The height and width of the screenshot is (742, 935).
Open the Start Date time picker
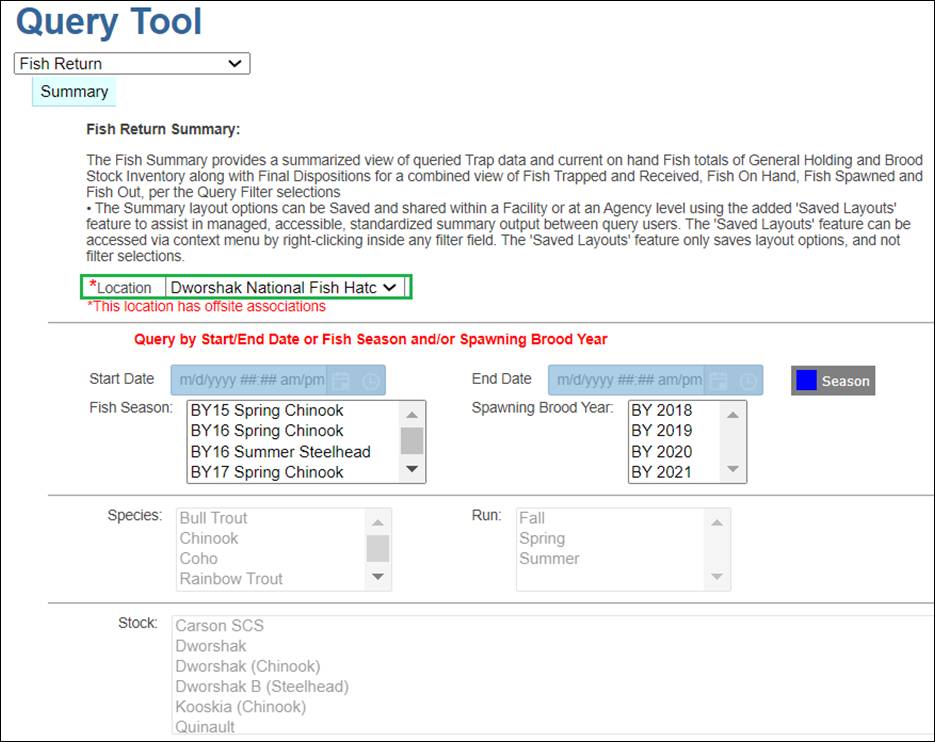pyautogui.click(x=370, y=381)
